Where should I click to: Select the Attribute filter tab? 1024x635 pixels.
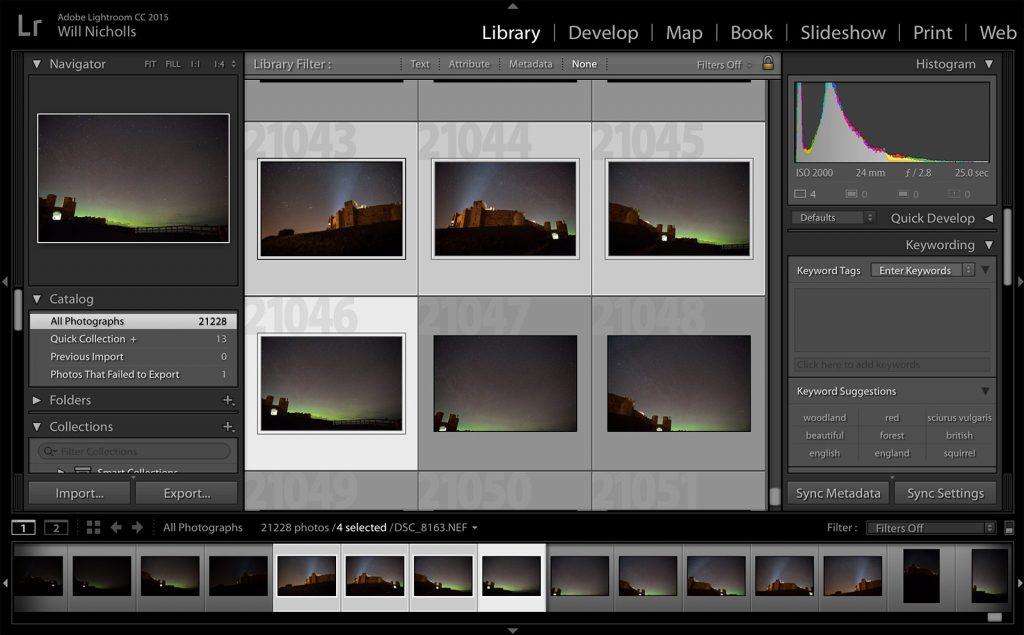[470, 63]
